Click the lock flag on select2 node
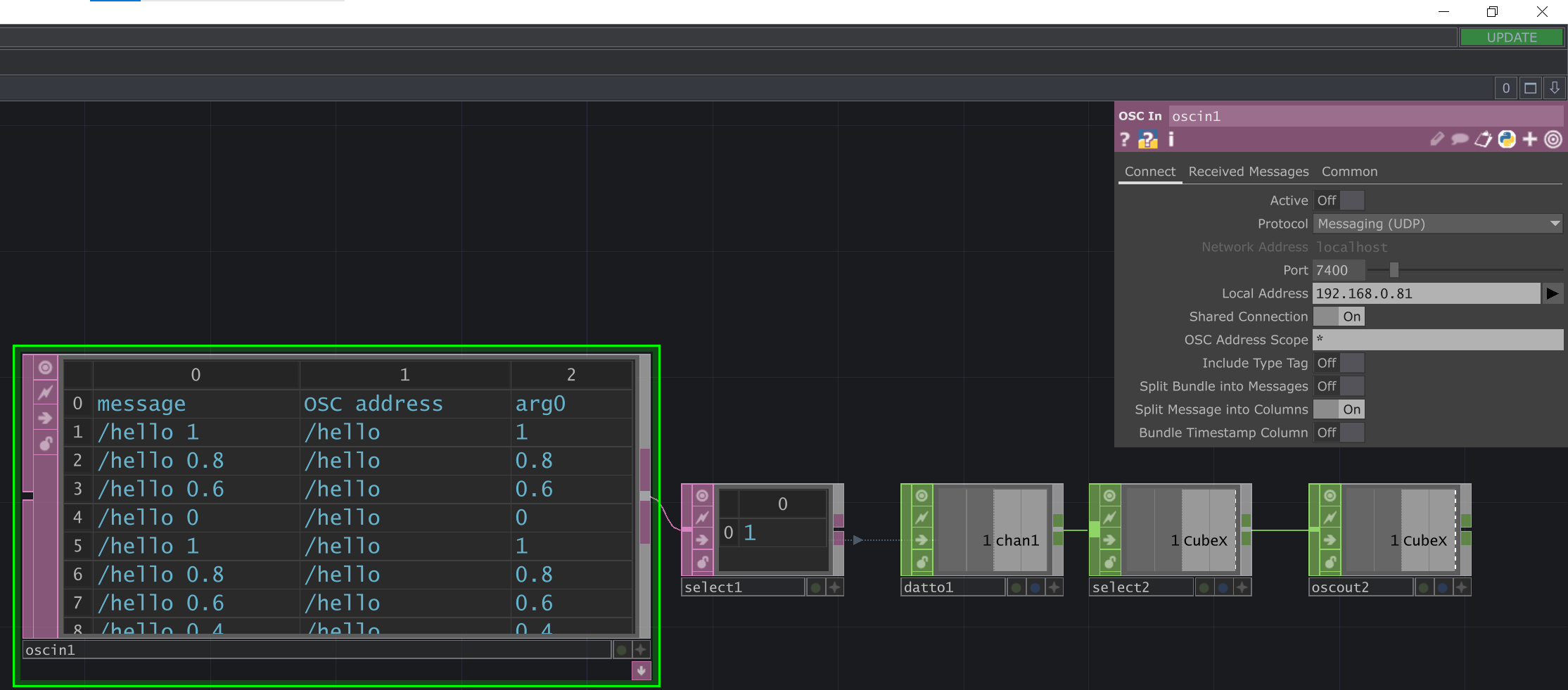This screenshot has height=690, width=1568. 1109,562
